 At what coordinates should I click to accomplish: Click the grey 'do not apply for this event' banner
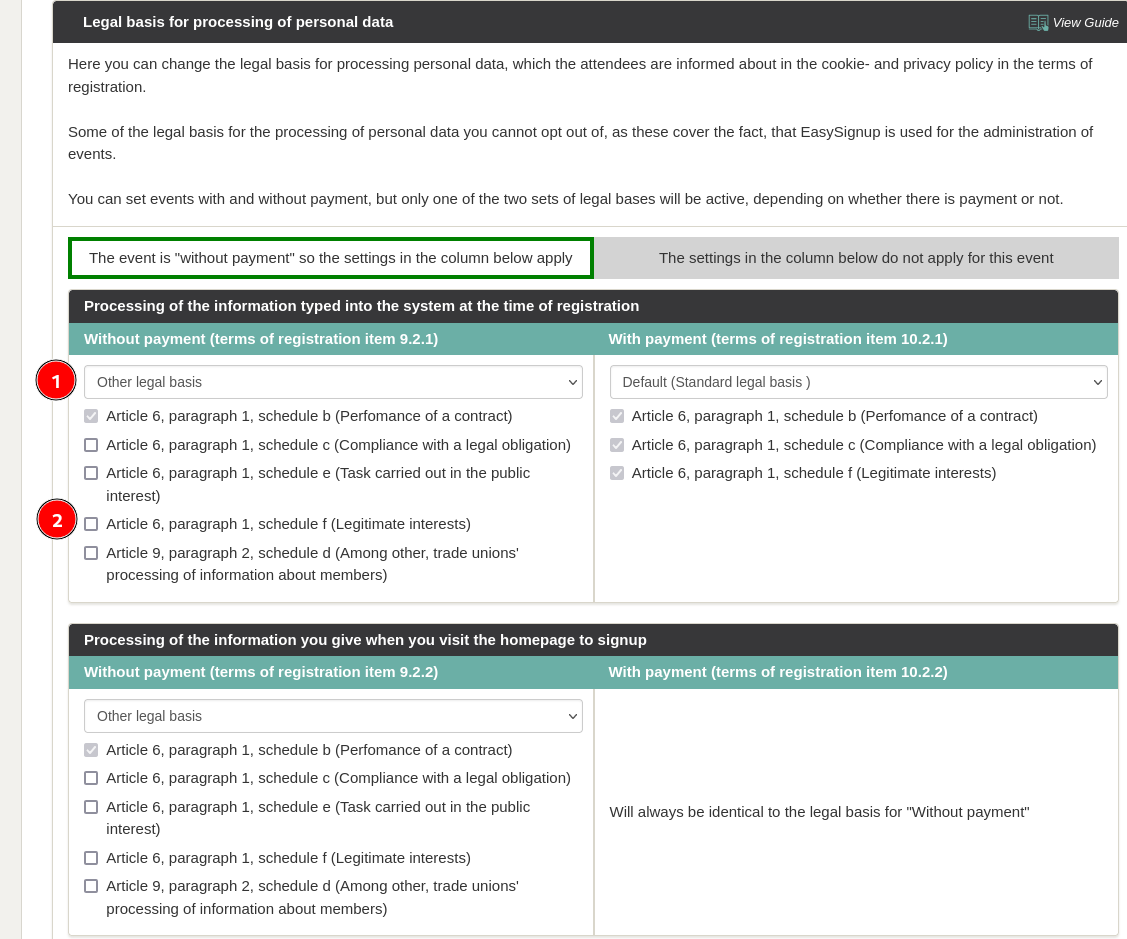point(856,258)
